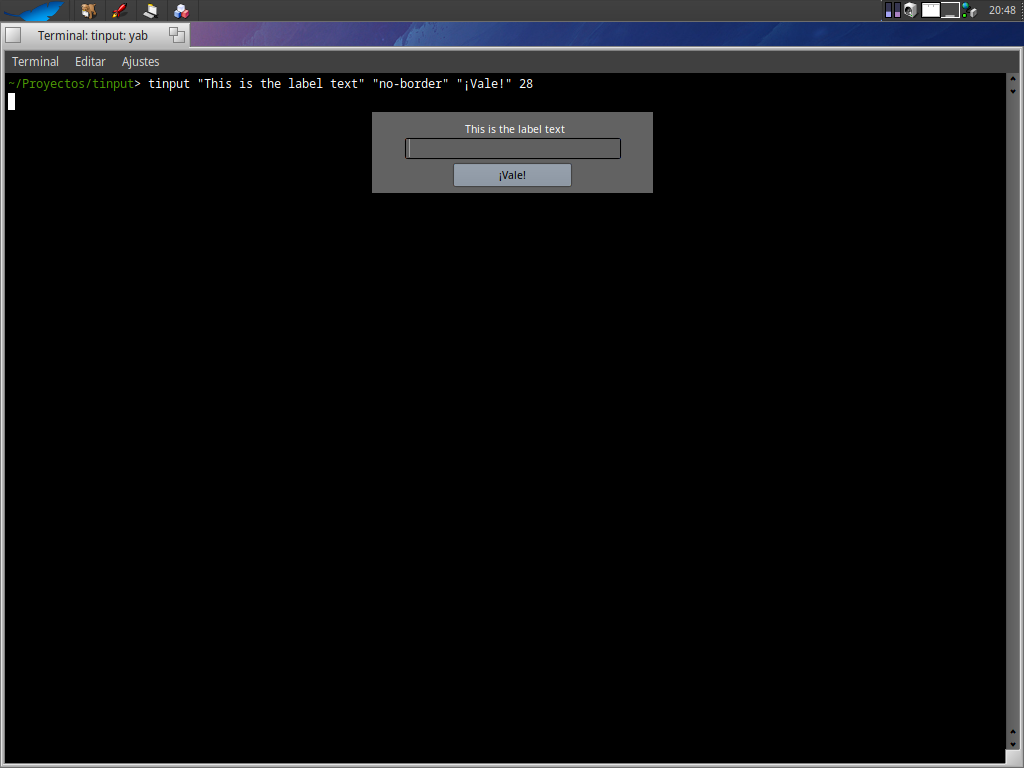Click the terminal window zoom button
The width and height of the screenshot is (1024, 768).
click(177, 35)
